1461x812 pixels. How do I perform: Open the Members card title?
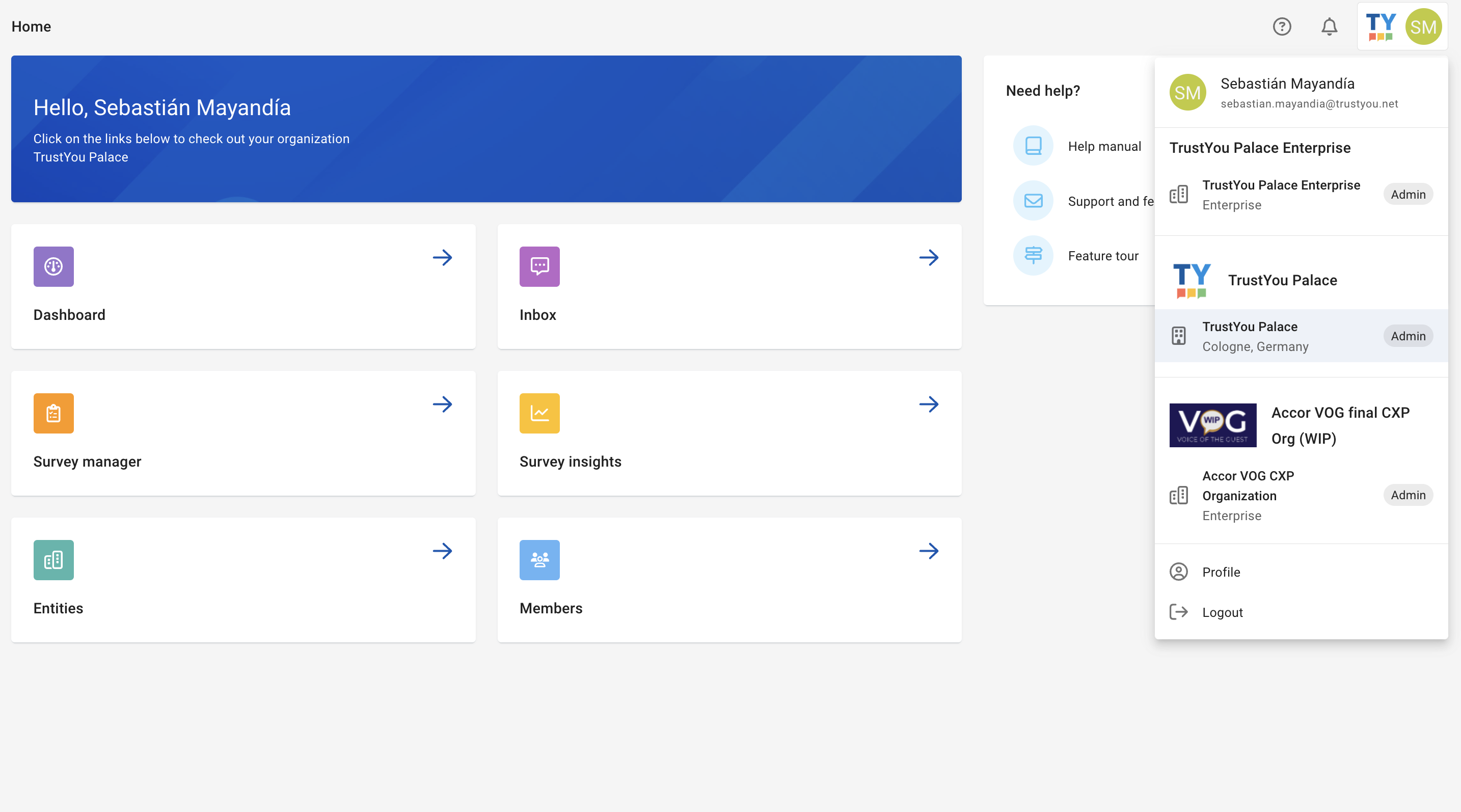pyautogui.click(x=551, y=608)
